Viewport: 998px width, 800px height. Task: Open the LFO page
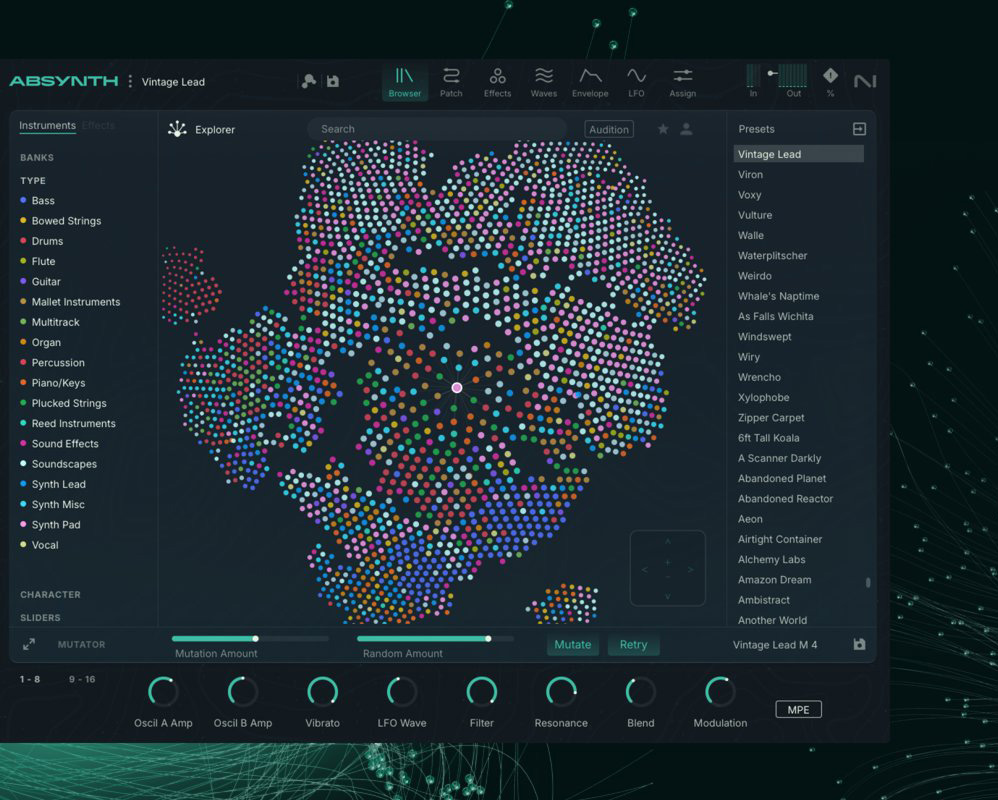[x=636, y=82]
